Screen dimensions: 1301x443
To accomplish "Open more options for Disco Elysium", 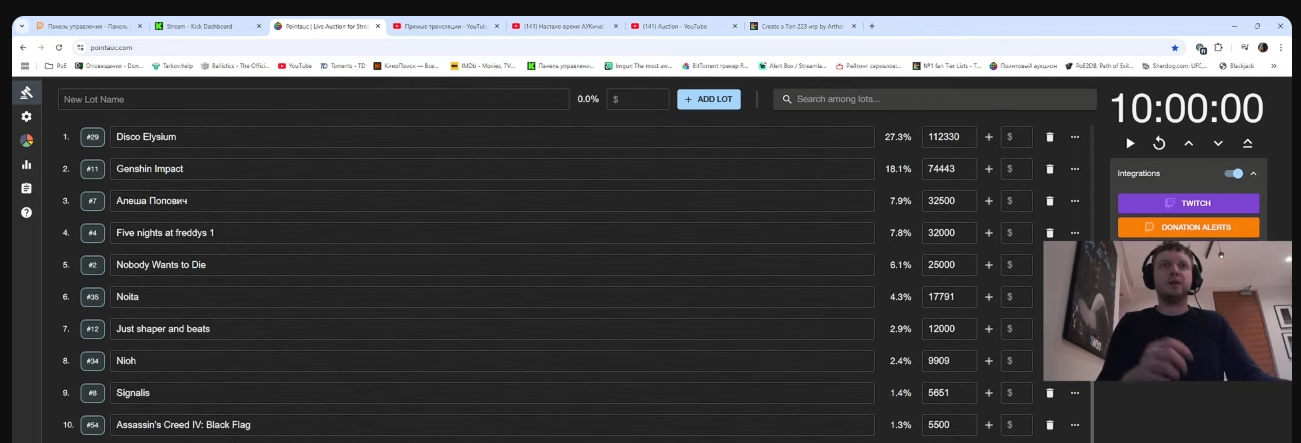I will click(x=1075, y=137).
